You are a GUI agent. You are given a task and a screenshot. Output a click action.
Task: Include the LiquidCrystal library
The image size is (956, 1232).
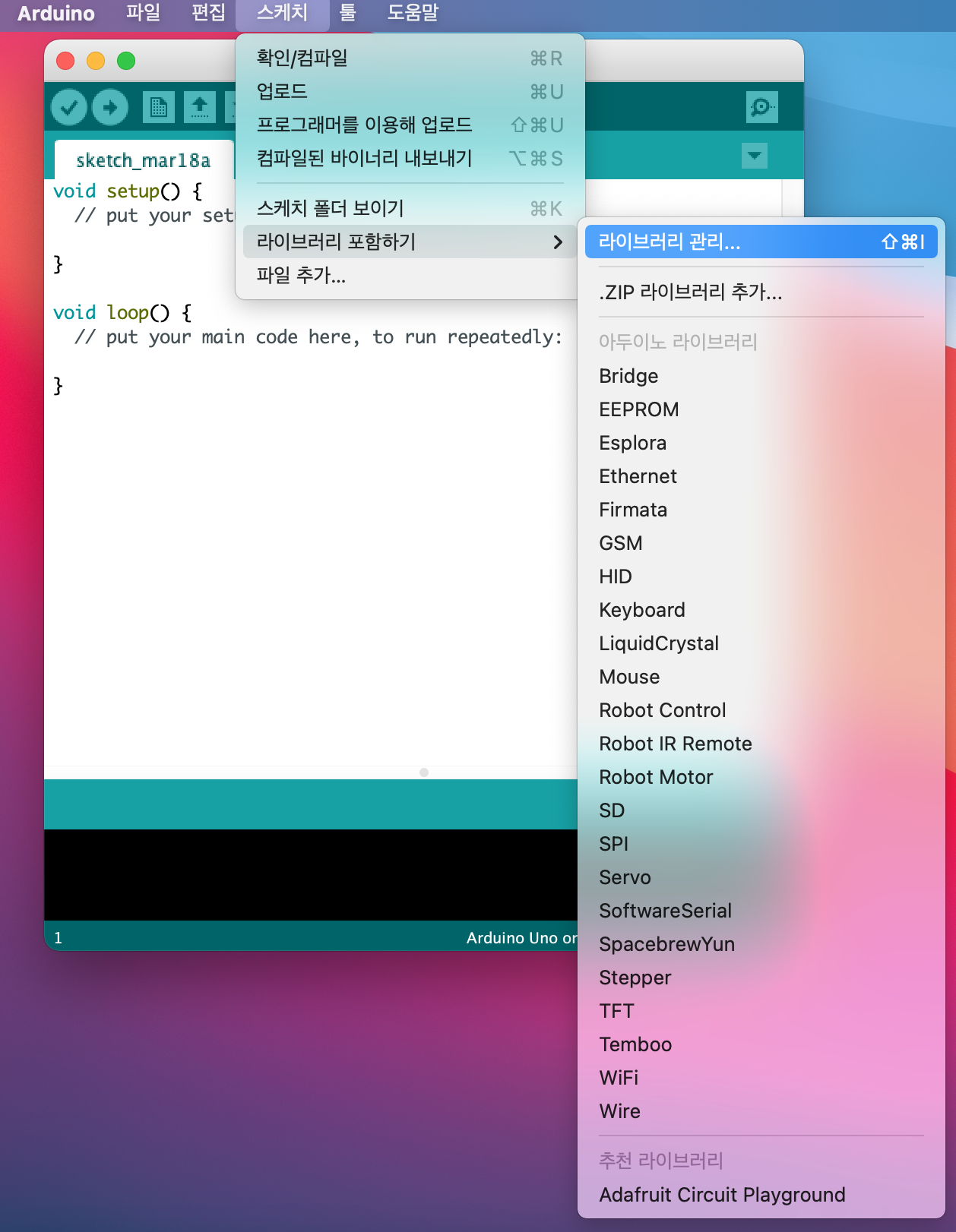click(761, 643)
